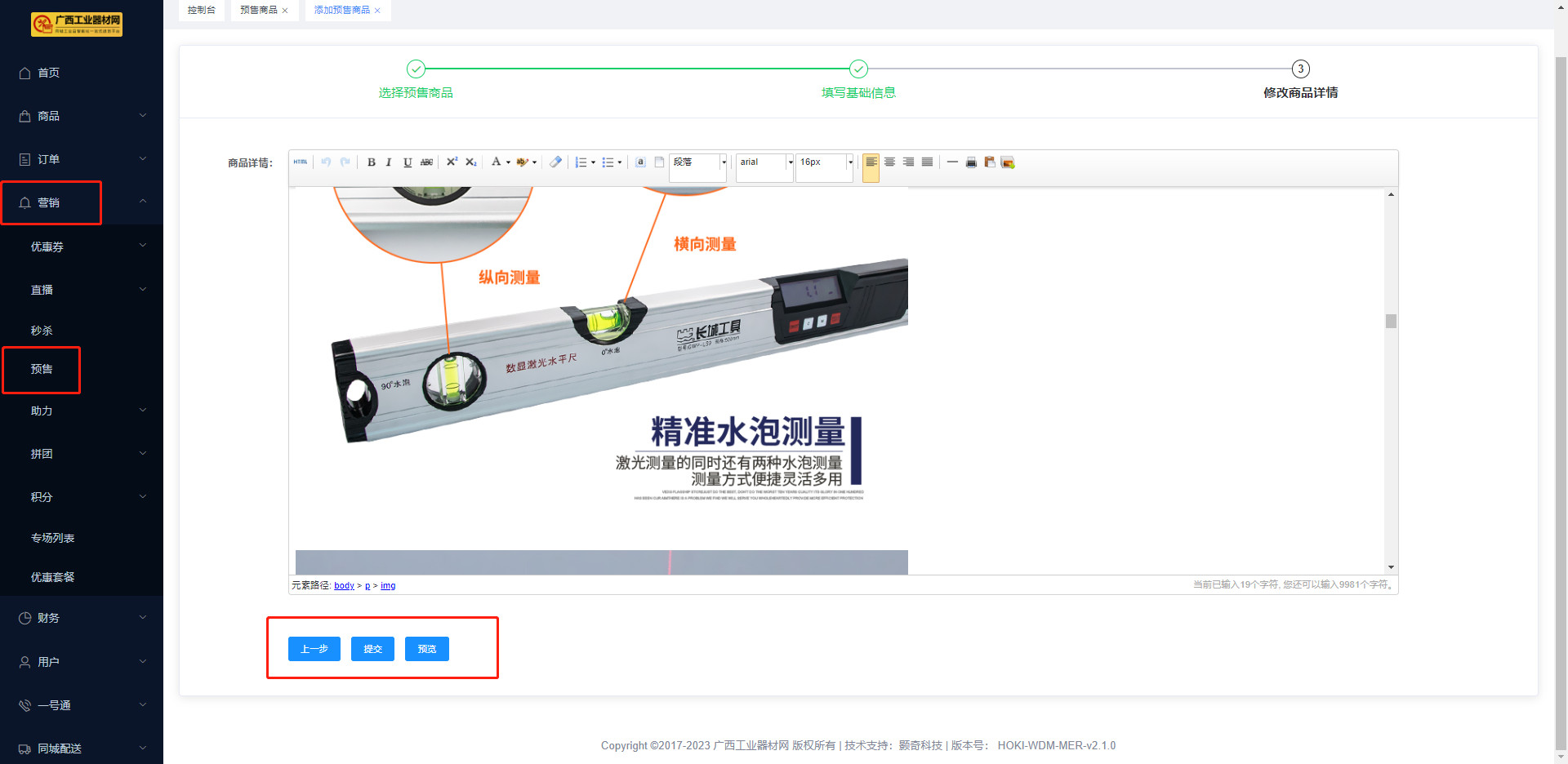The image size is (1568, 764).
Task: Click the print icon in editor toolbar
Action: point(971,162)
